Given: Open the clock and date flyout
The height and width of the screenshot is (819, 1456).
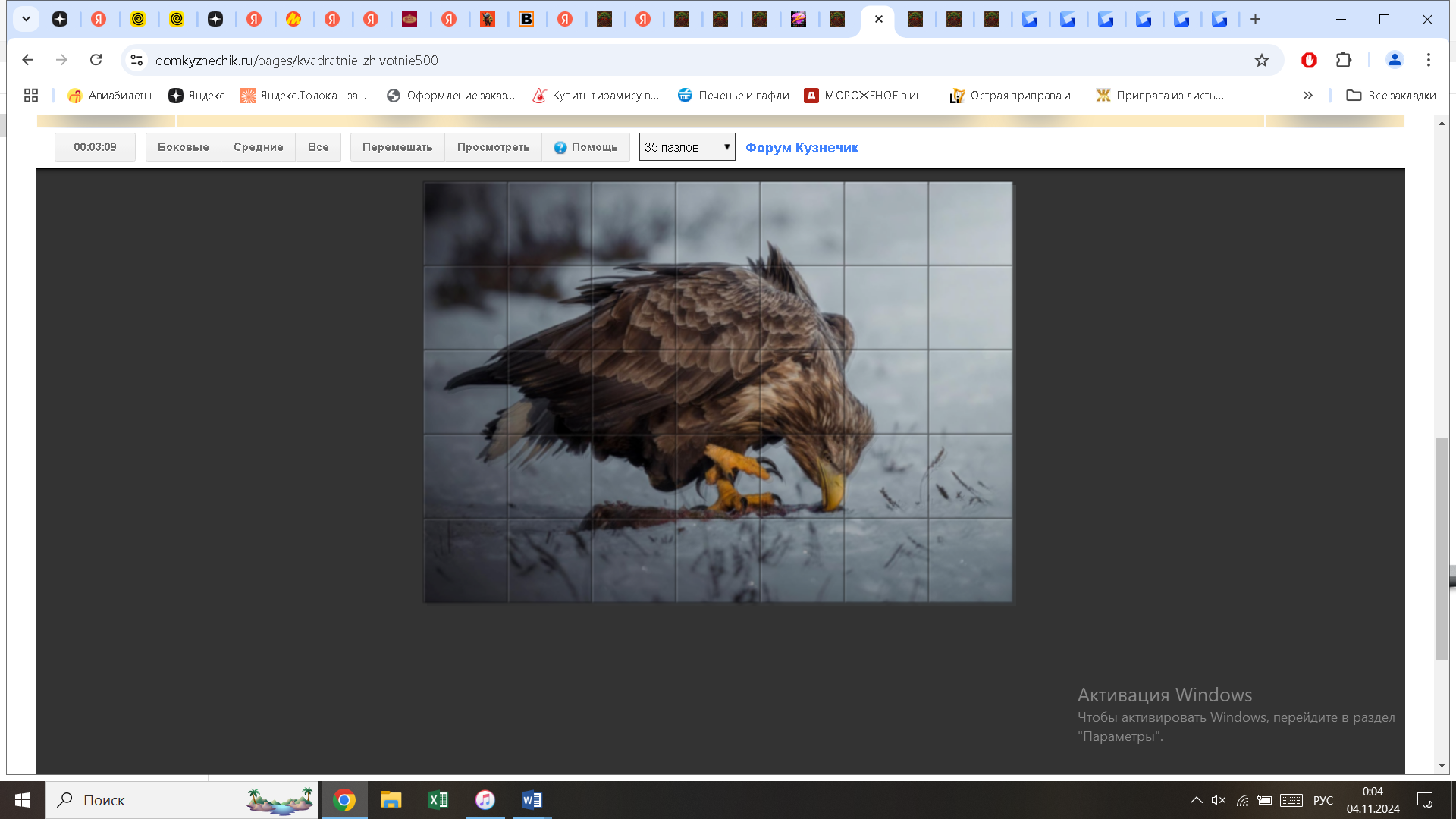Looking at the screenshot, I should coord(1373,800).
